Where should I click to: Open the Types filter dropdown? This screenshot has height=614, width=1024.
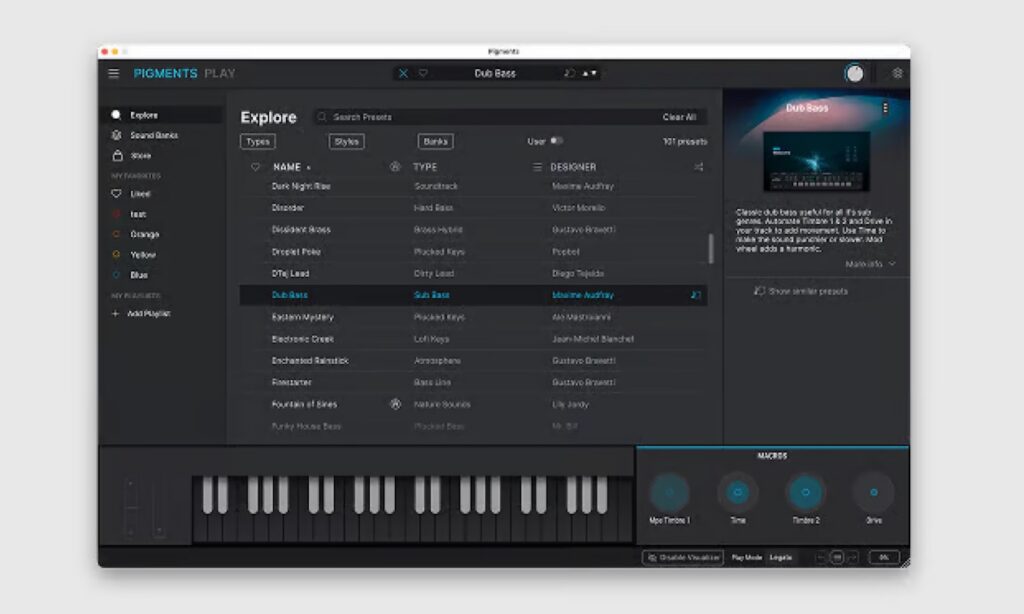coord(258,141)
